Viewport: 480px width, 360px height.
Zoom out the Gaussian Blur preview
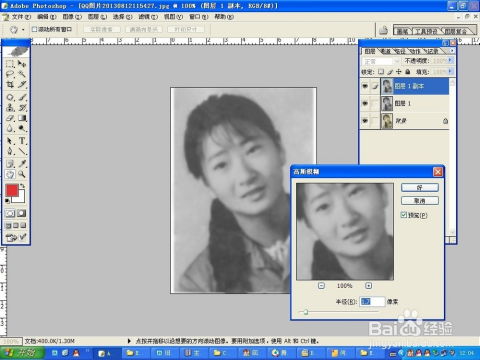(321, 286)
